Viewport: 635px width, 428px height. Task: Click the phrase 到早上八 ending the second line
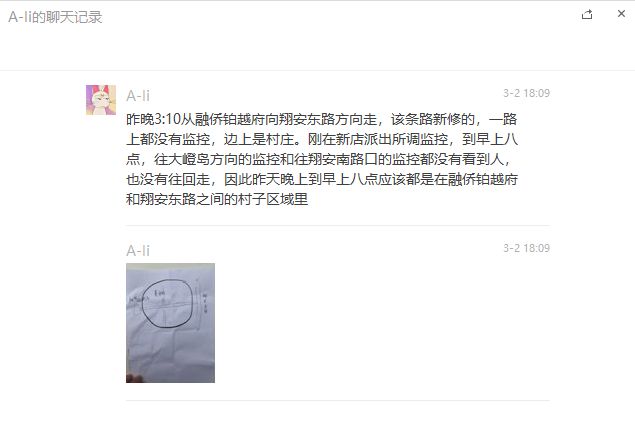click(490, 139)
